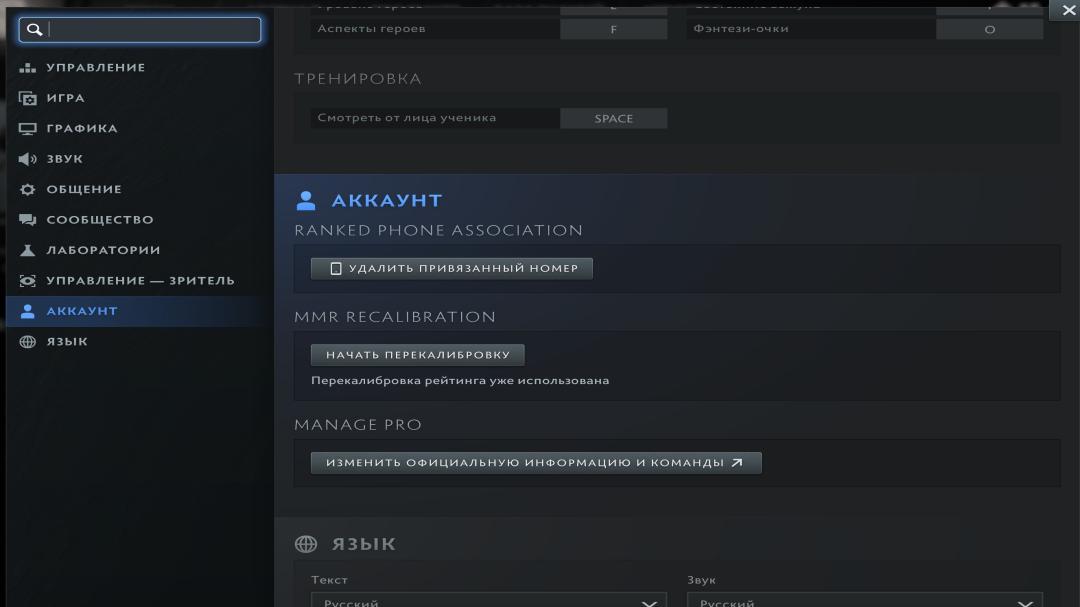Click the Управление — Зритель eye icon

(x=28, y=280)
